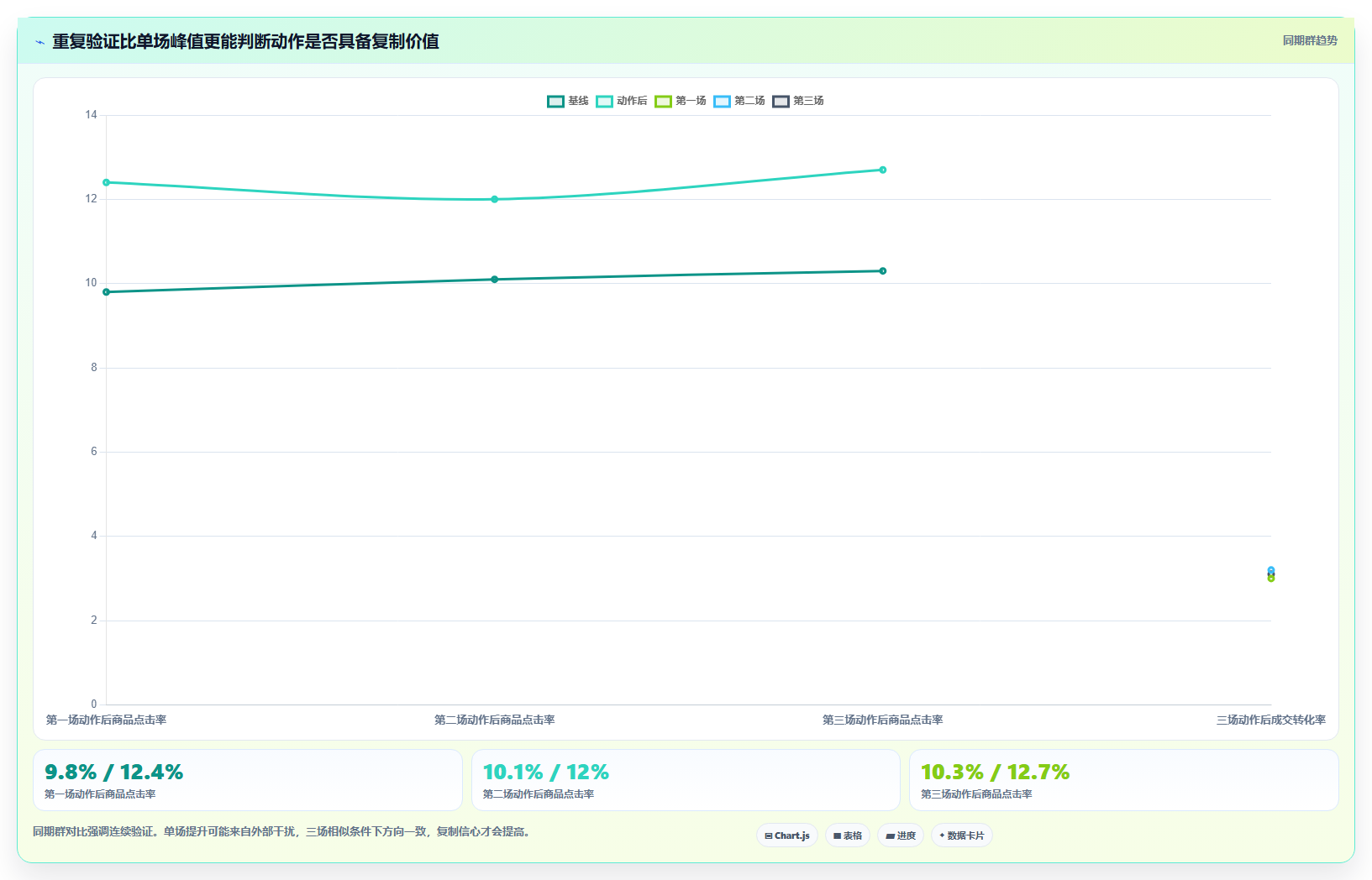This screenshot has width=1372, height=880.
Task: Open the Chart.js chip
Action: [787, 835]
